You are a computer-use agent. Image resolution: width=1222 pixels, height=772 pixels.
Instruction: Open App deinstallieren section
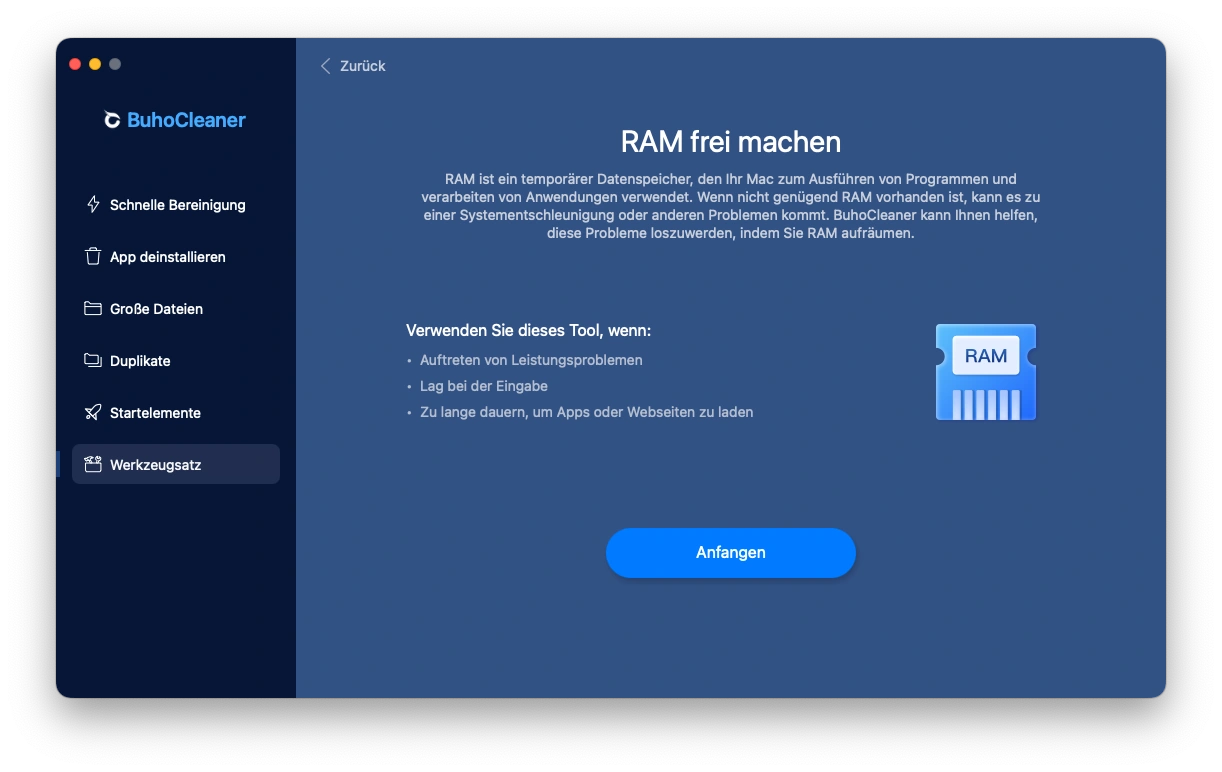(176, 257)
